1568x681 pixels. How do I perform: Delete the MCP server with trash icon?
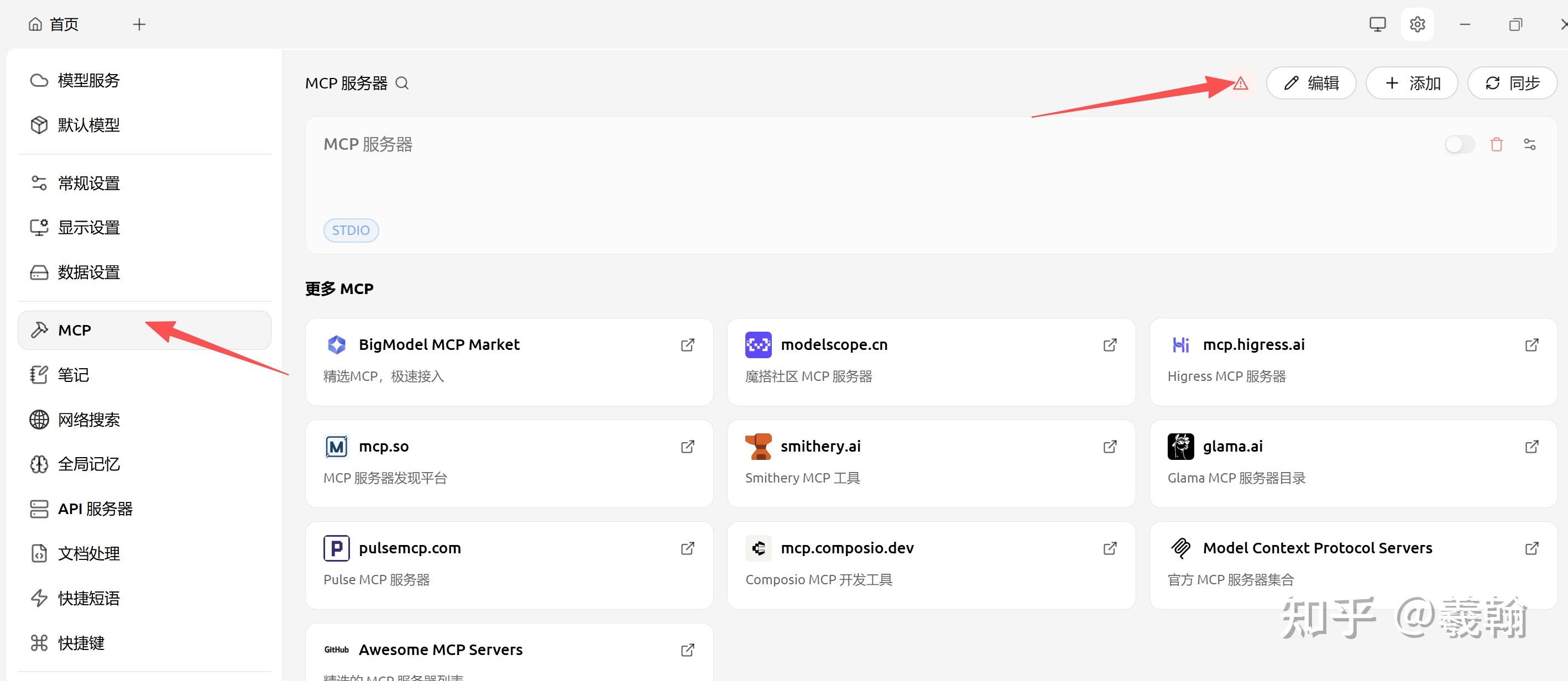pyautogui.click(x=1496, y=145)
